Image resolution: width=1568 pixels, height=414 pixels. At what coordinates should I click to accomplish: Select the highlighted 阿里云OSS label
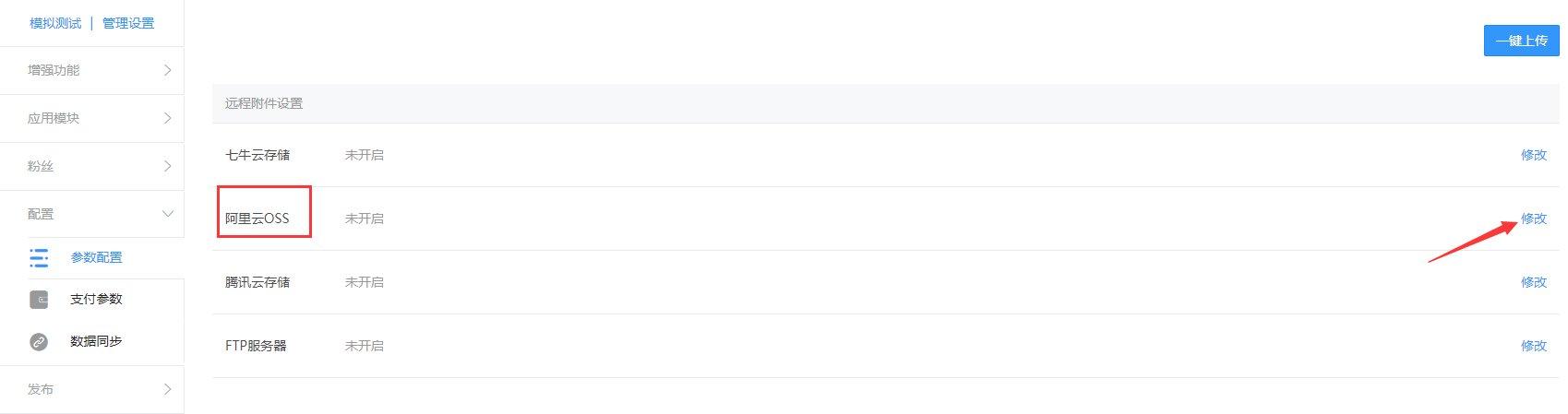(x=257, y=219)
